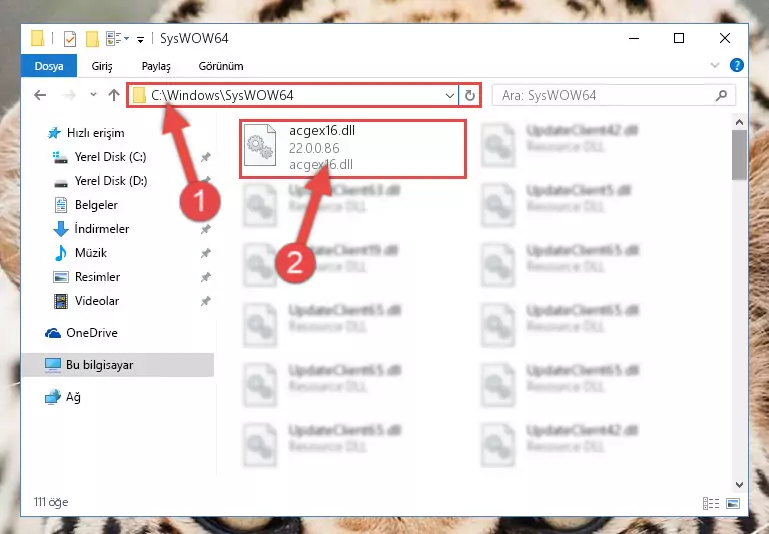
Task: Click the Hızlı erişim star icon
Action: click(54, 133)
